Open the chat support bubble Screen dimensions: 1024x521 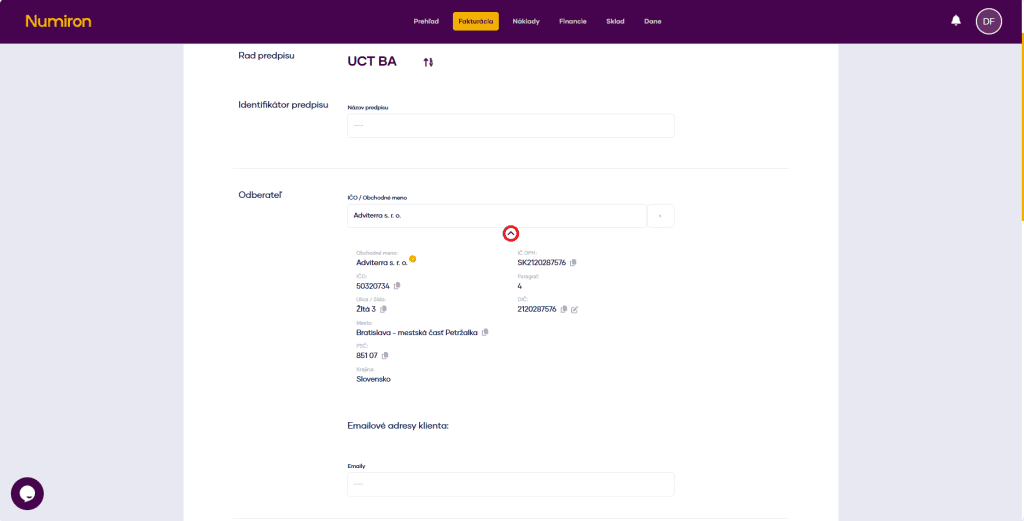tap(27, 493)
